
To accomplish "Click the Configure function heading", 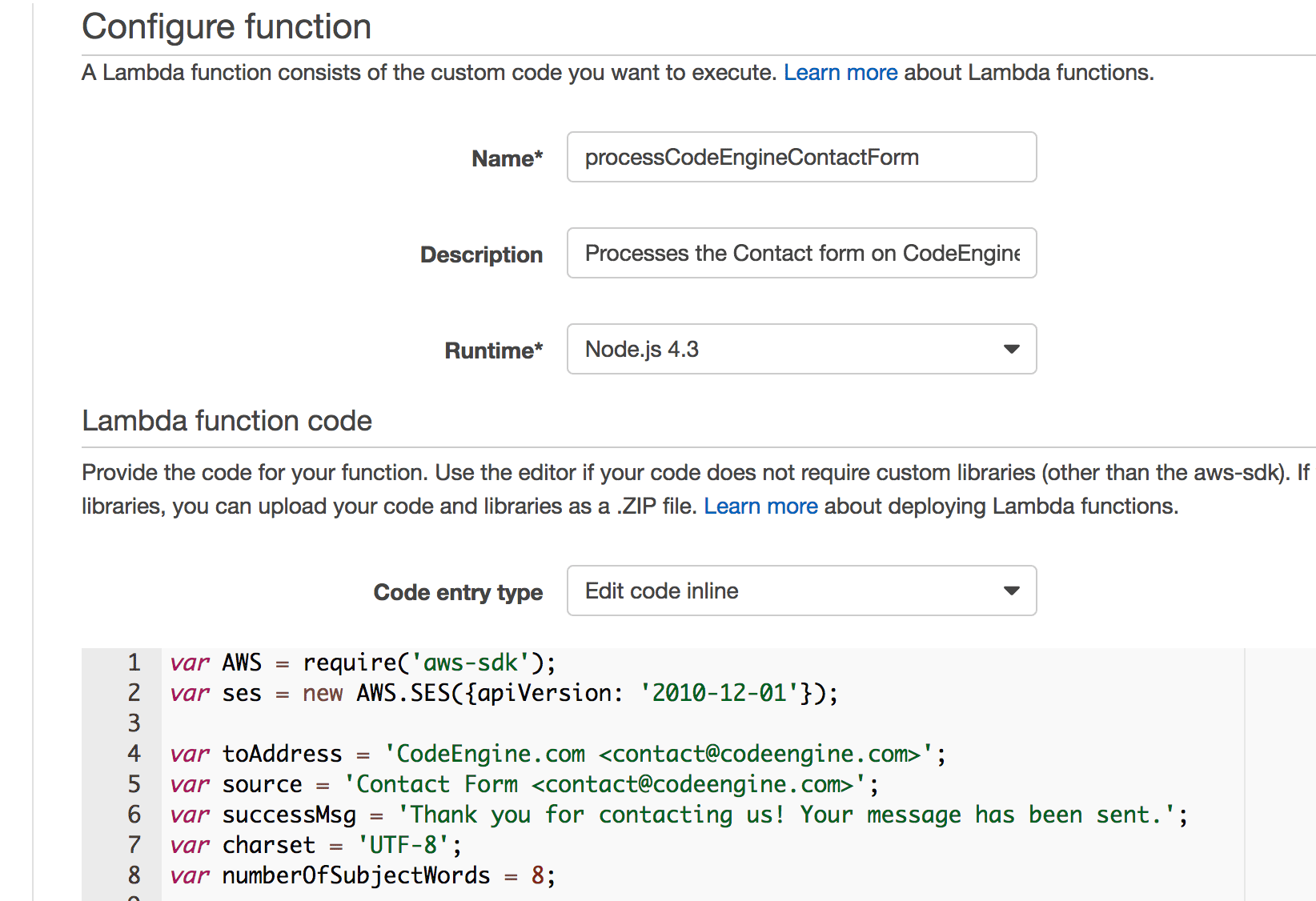I will (x=227, y=26).
